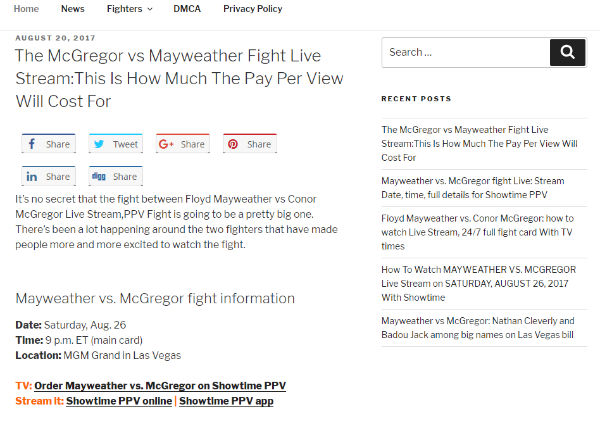
Task: Click the Twitter Tweet button
Action: pyautogui.click(x=116, y=144)
